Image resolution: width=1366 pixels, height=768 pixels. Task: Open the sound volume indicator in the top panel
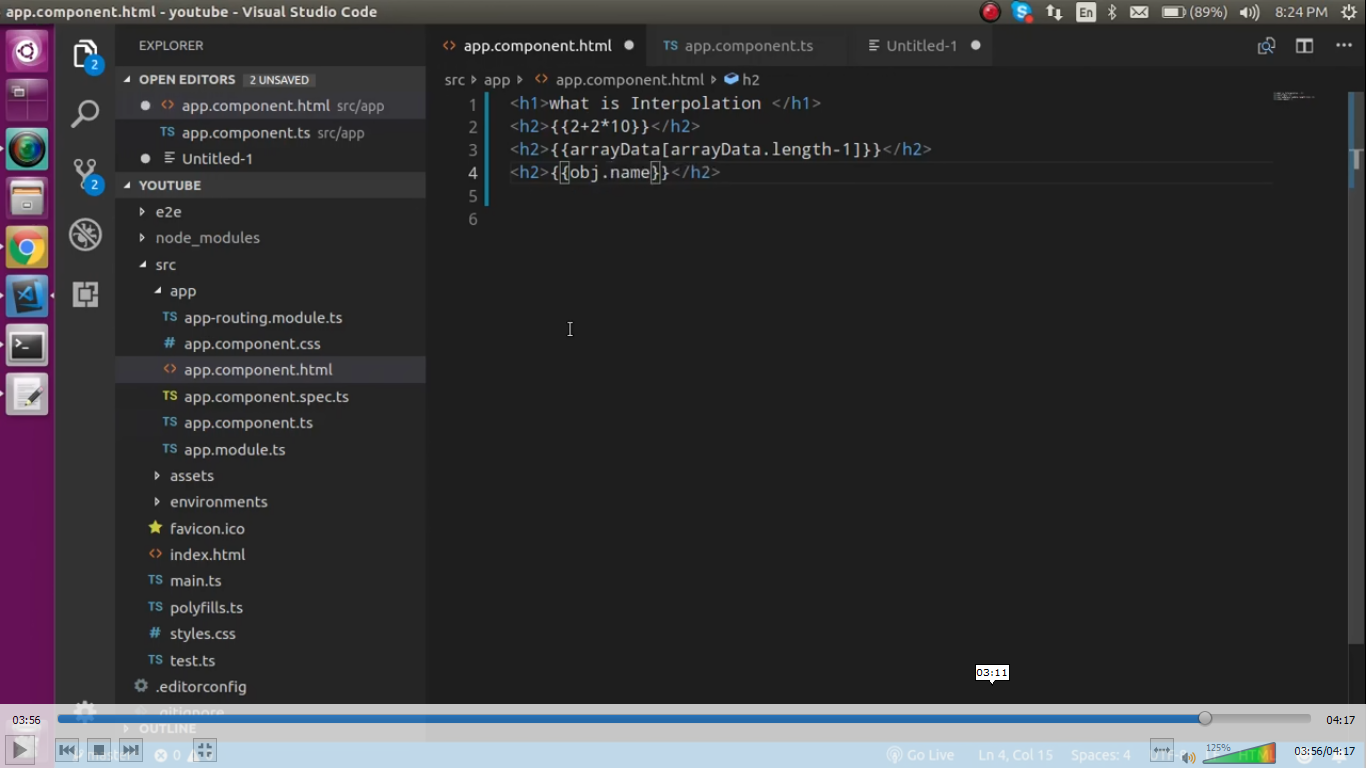click(1249, 12)
